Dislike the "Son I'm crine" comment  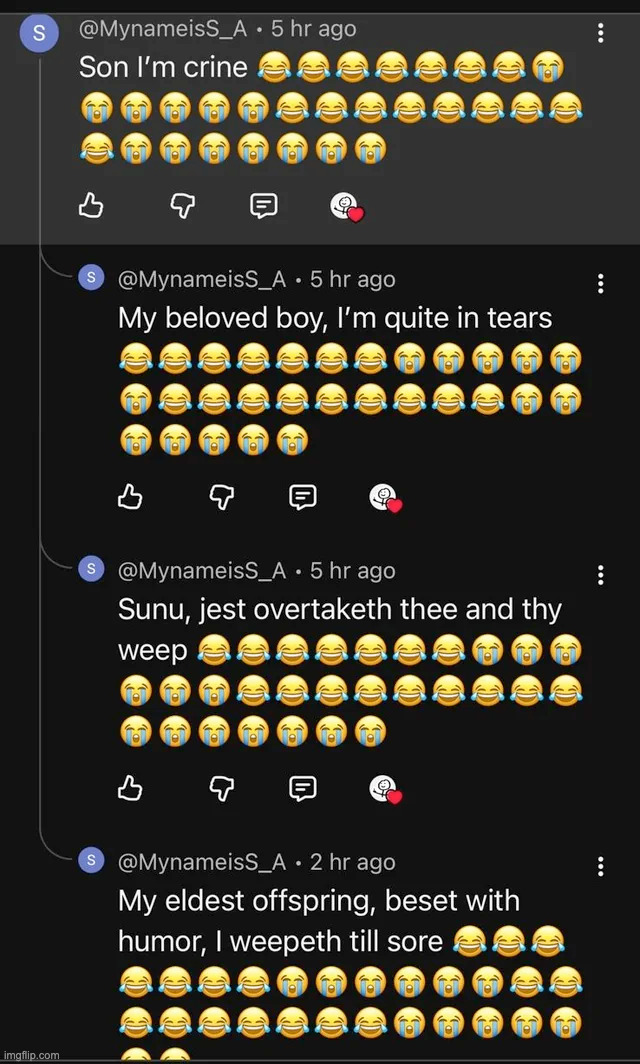click(x=182, y=206)
